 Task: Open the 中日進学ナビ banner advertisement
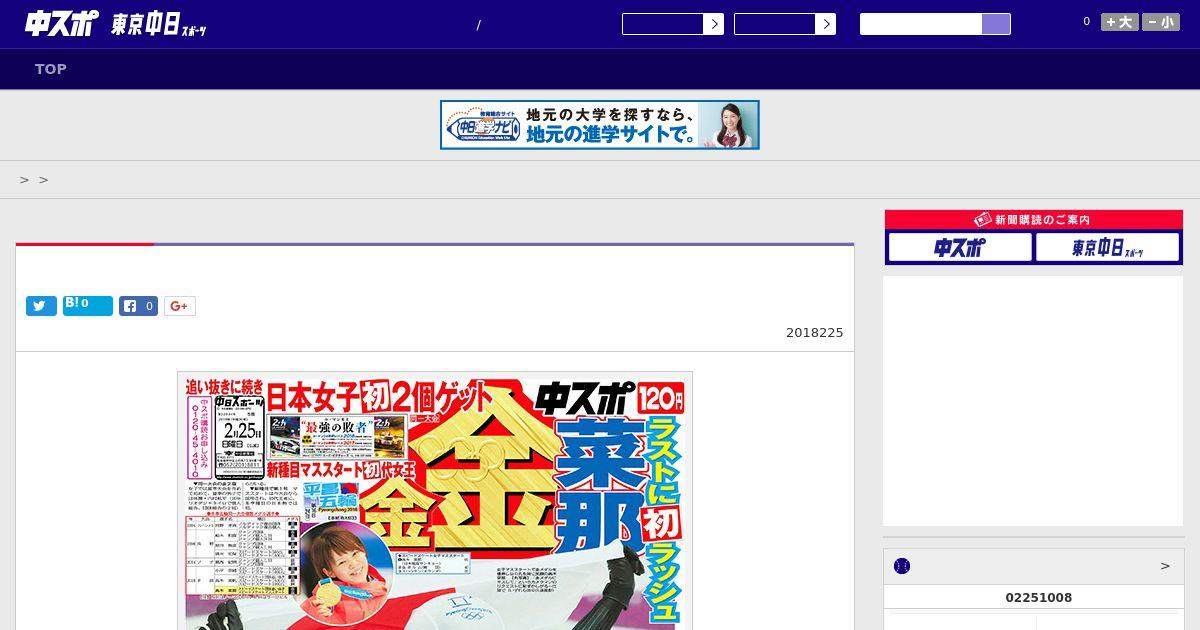(600, 125)
